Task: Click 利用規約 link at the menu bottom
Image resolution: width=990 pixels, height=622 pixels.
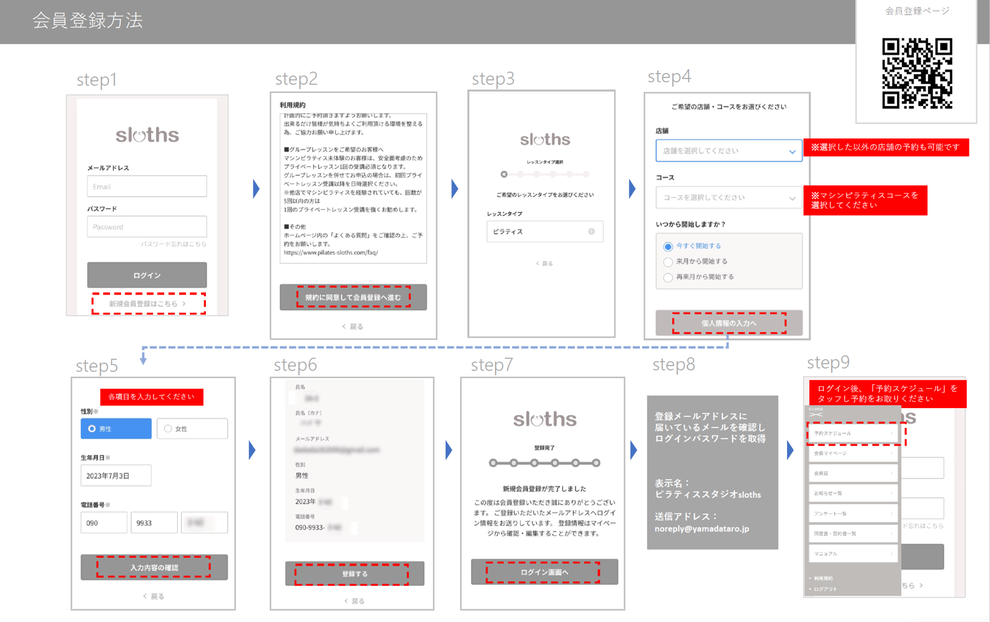Action: coord(823,578)
